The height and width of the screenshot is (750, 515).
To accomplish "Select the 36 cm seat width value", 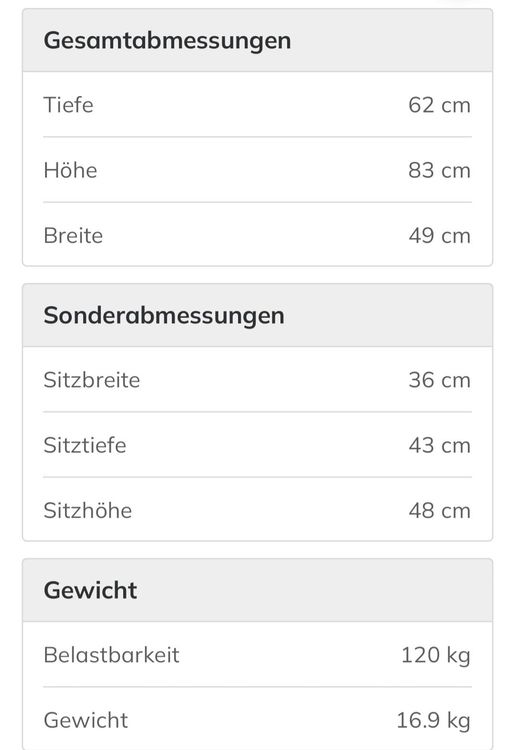I will click(x=439, y=380).
